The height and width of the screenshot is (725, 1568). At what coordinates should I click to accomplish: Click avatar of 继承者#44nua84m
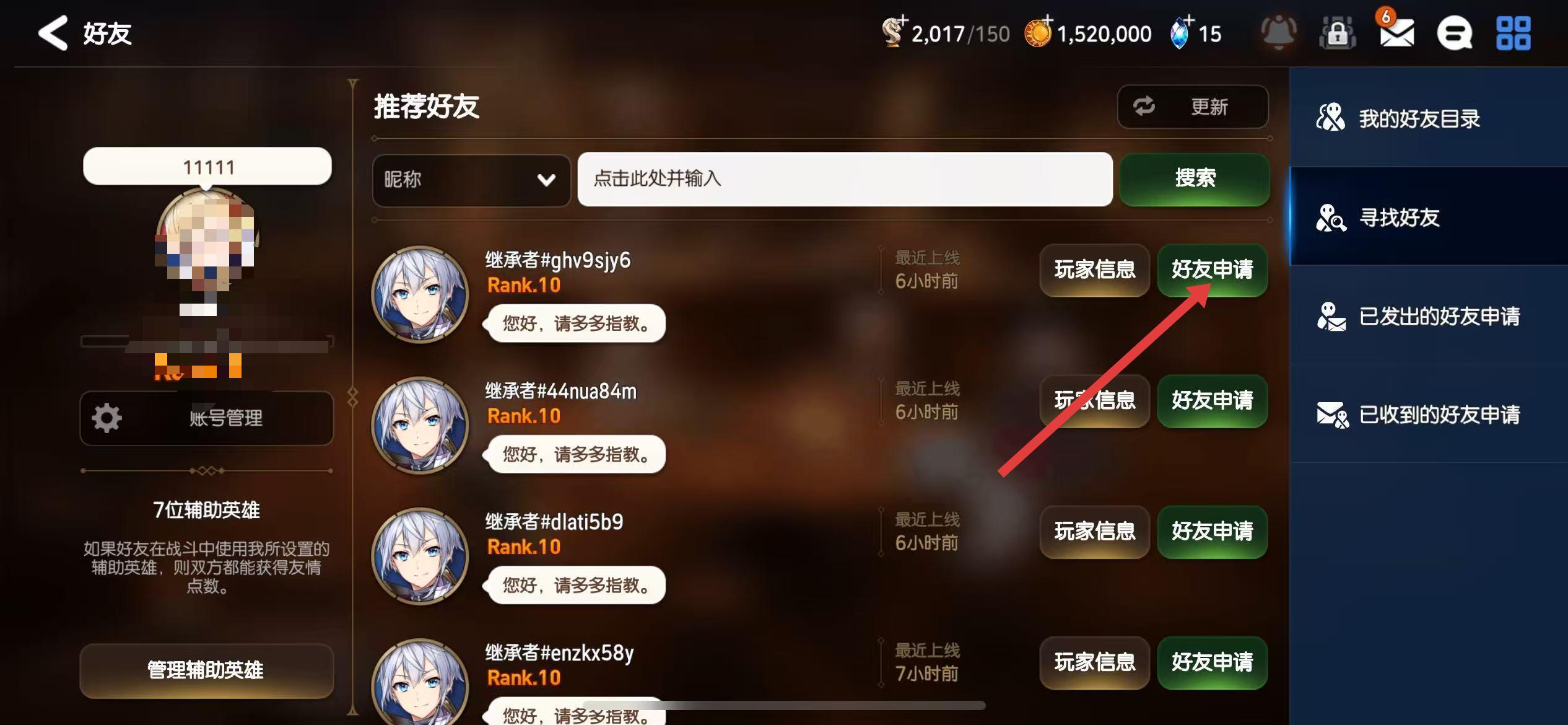coord(420,426)
